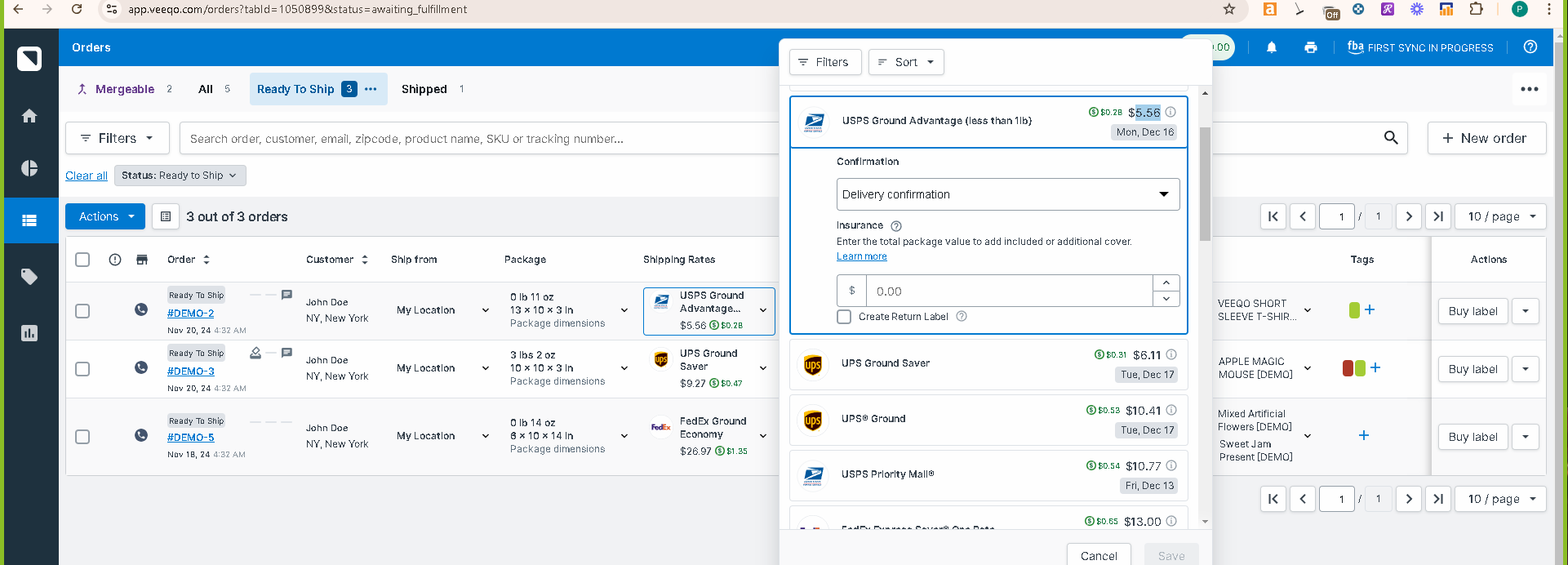Check the box for order #DEMO-3
This screenshot has height=565, width=1568.
[82, 369]
